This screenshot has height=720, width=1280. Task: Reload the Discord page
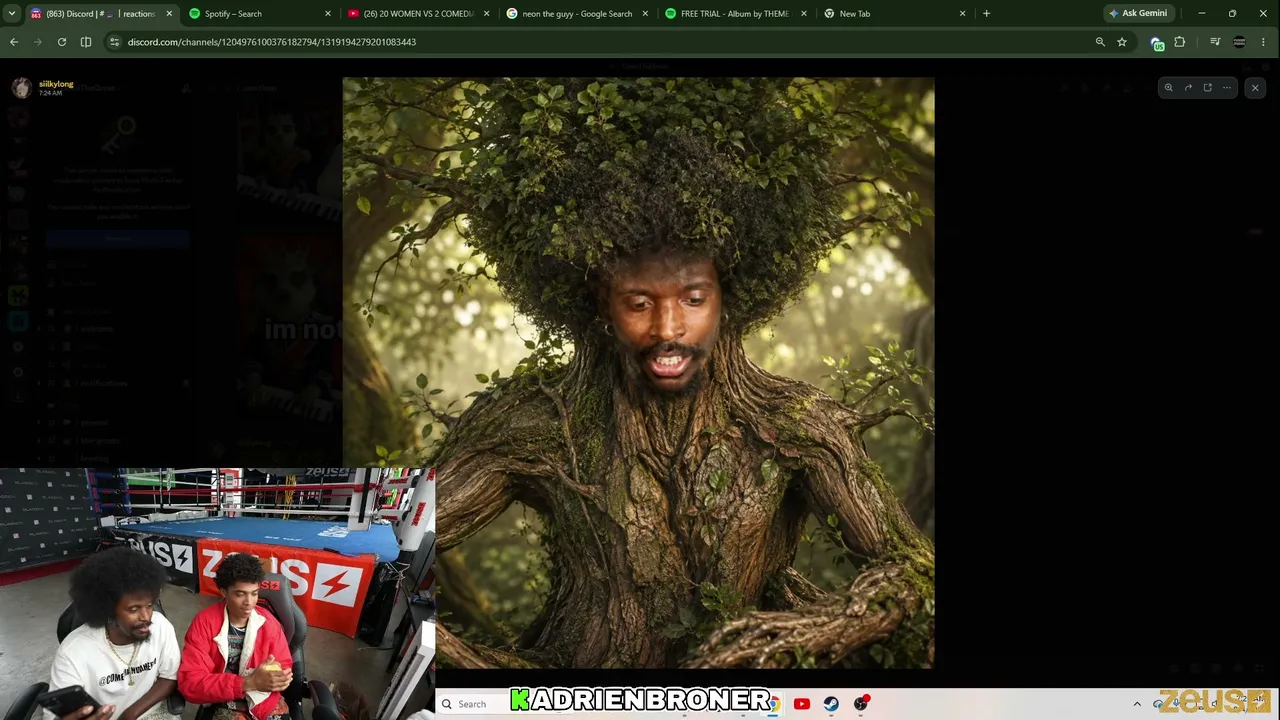[62, 42]
